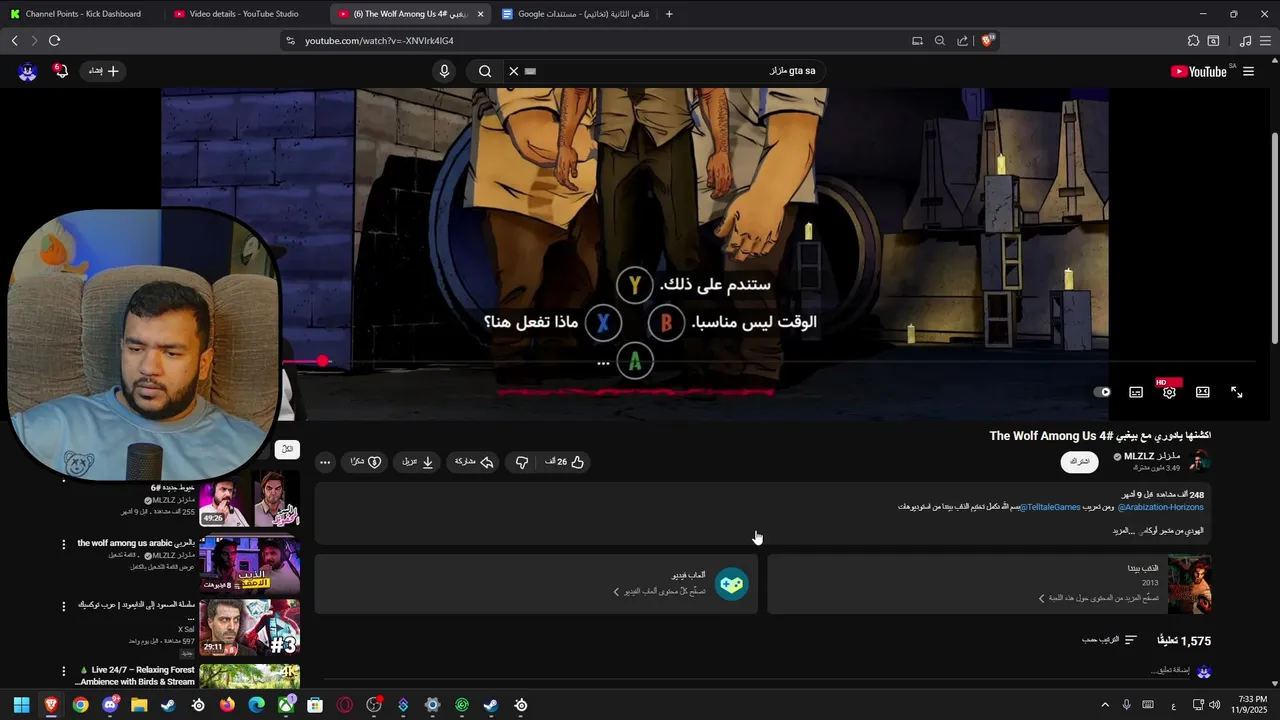Select the 'الكل' filter chip
1280x720 pixels.
click(287, 449)
